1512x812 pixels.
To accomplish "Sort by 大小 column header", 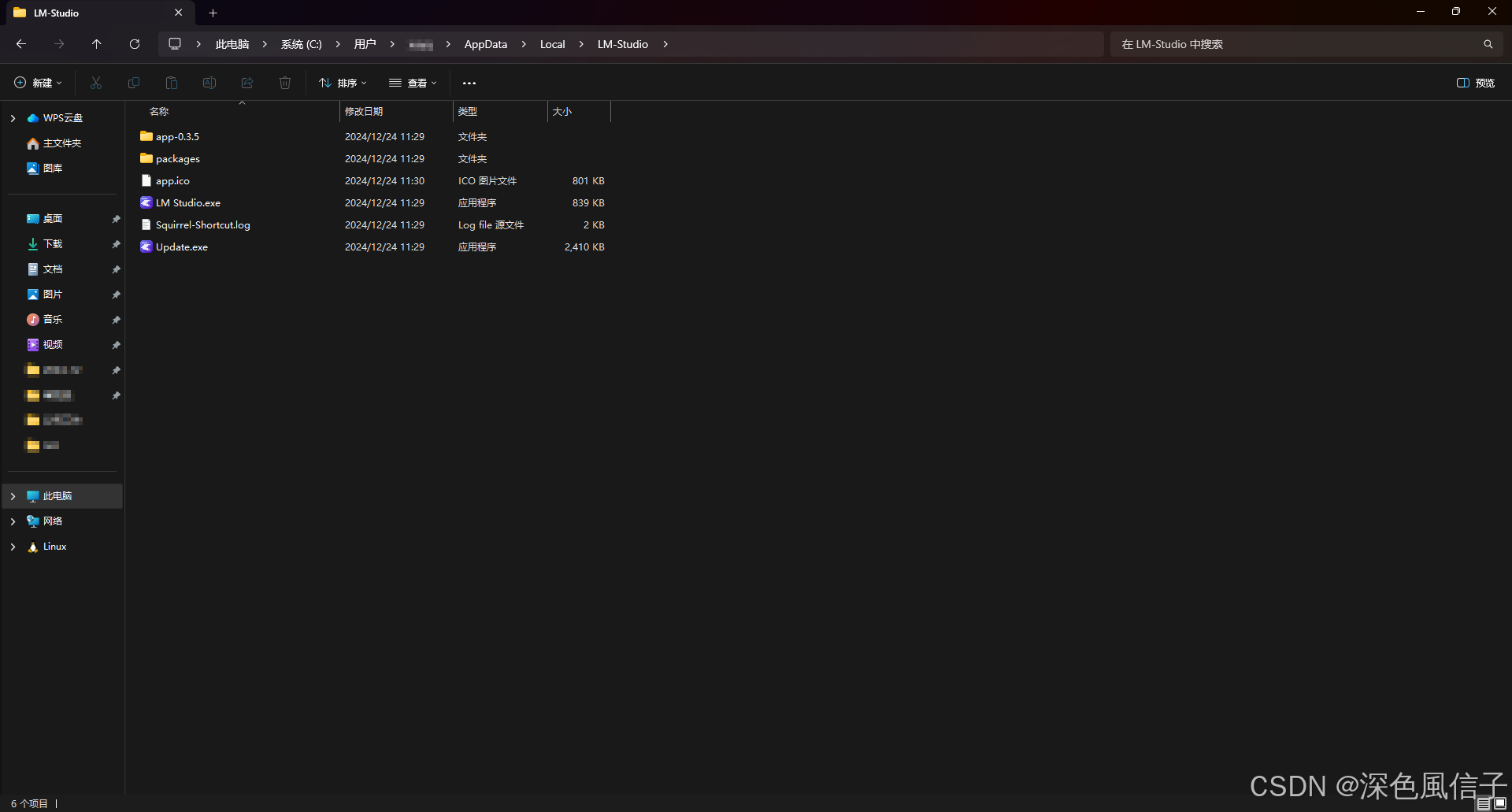I will [x=562, y=111].
